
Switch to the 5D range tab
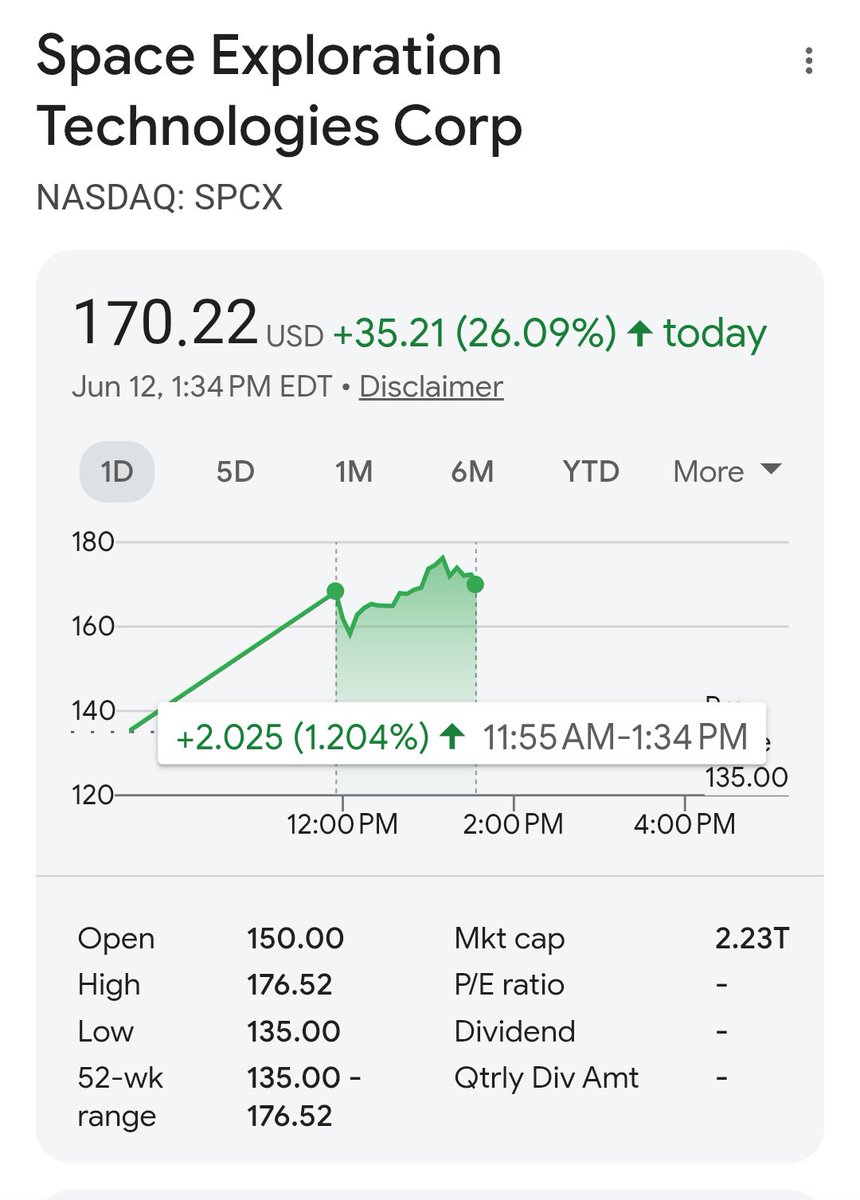click(x=235, y=471)
